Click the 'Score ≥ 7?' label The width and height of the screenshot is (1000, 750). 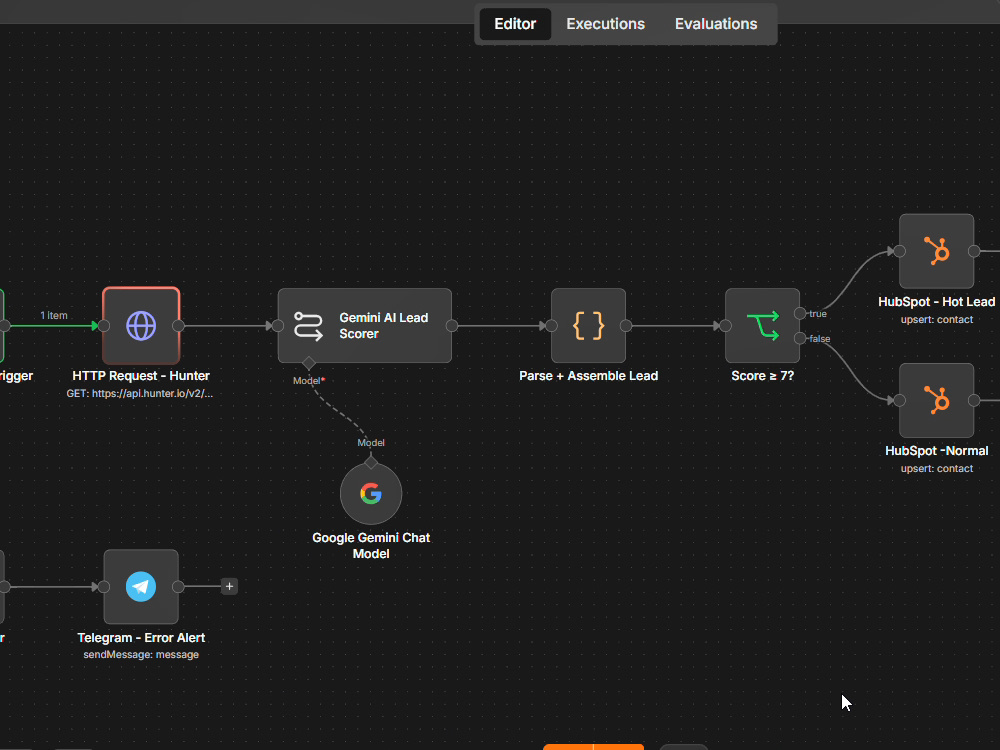tap(762, 376)
